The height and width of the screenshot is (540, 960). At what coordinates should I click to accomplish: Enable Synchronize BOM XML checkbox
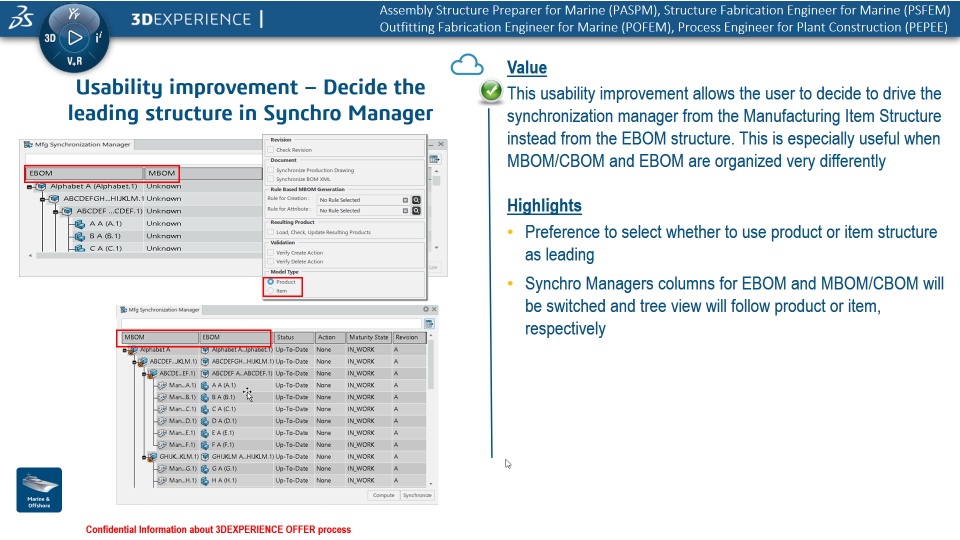271,179
